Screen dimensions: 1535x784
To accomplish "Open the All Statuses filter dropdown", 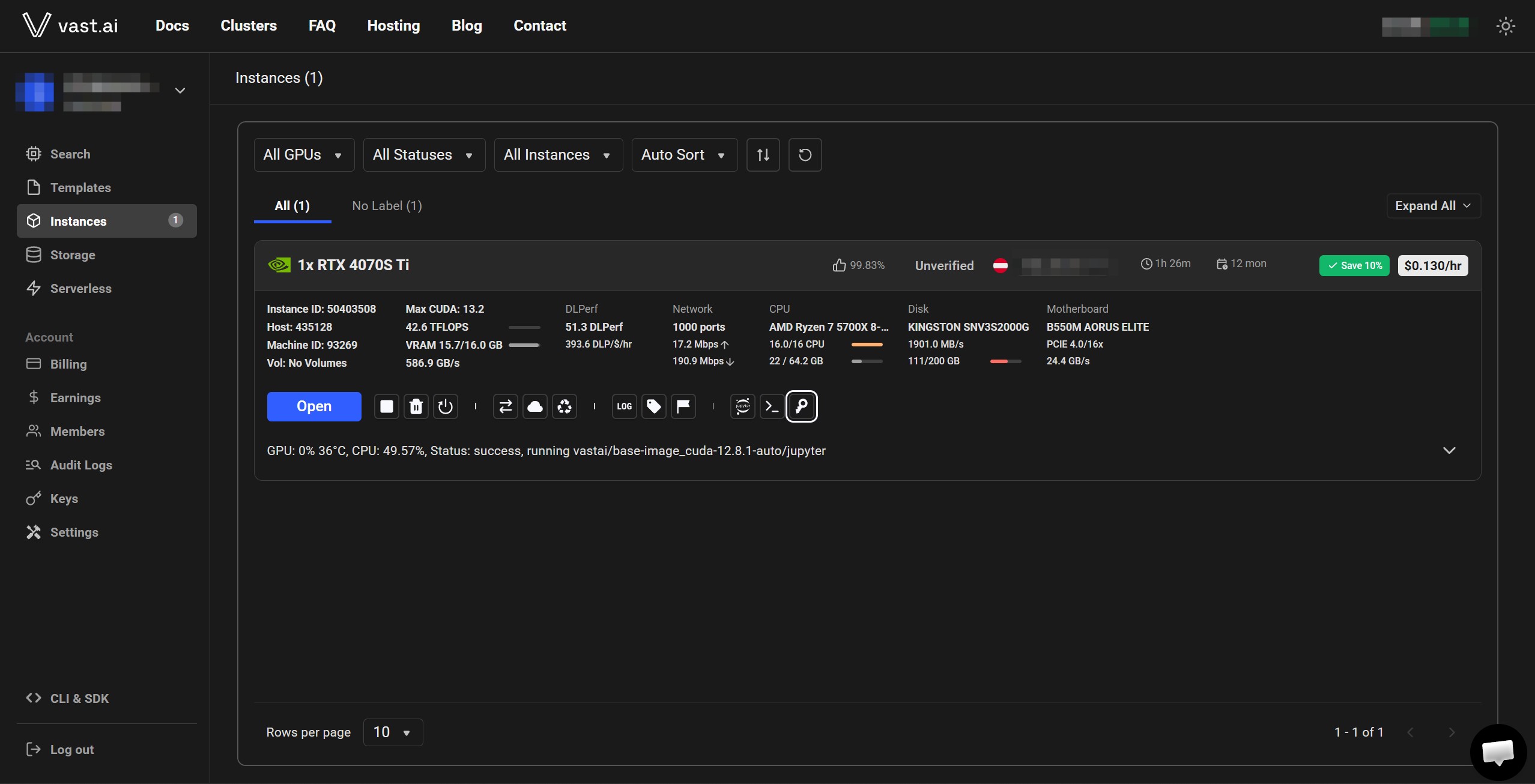I will [424, 155].
